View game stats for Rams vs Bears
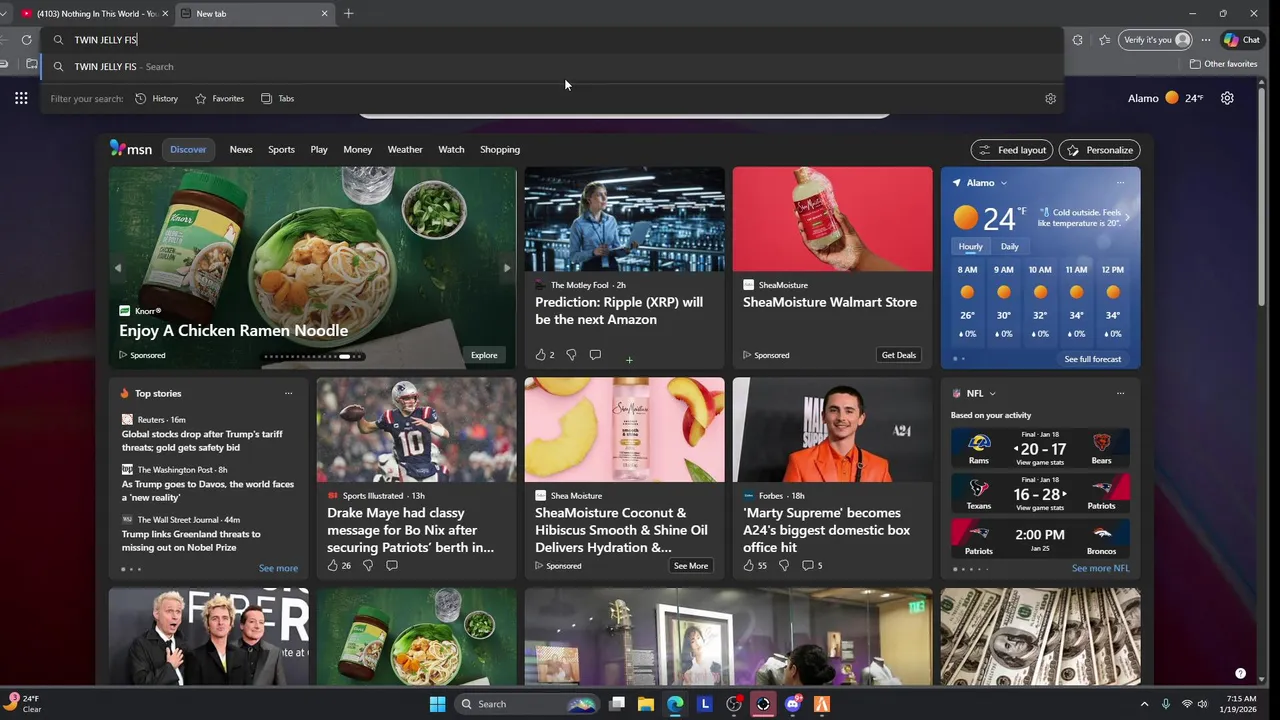Screen dimensions: 1280x720 pos(1040,463)
